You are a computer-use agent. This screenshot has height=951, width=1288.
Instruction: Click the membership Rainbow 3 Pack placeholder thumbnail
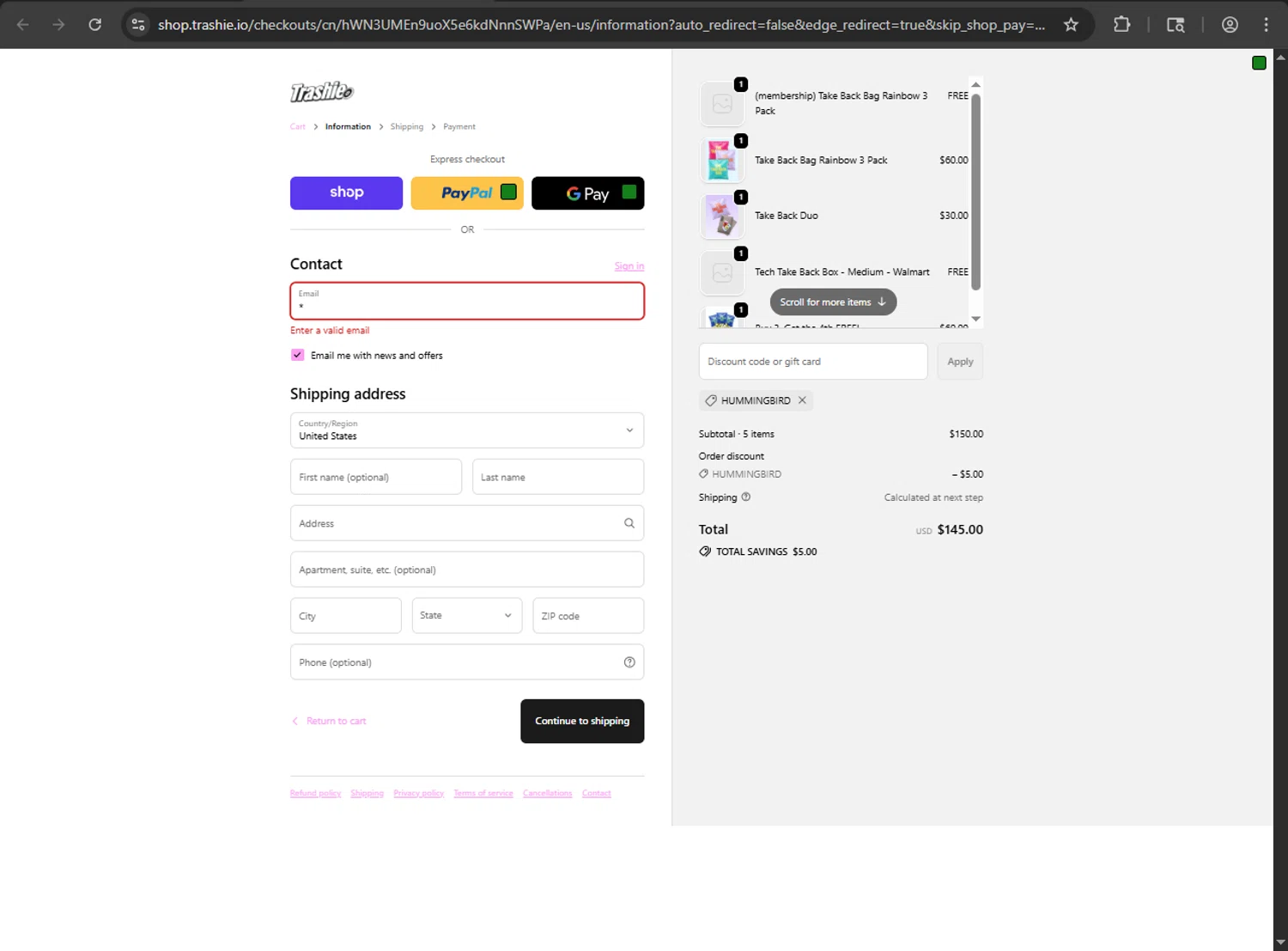(722, 103)
